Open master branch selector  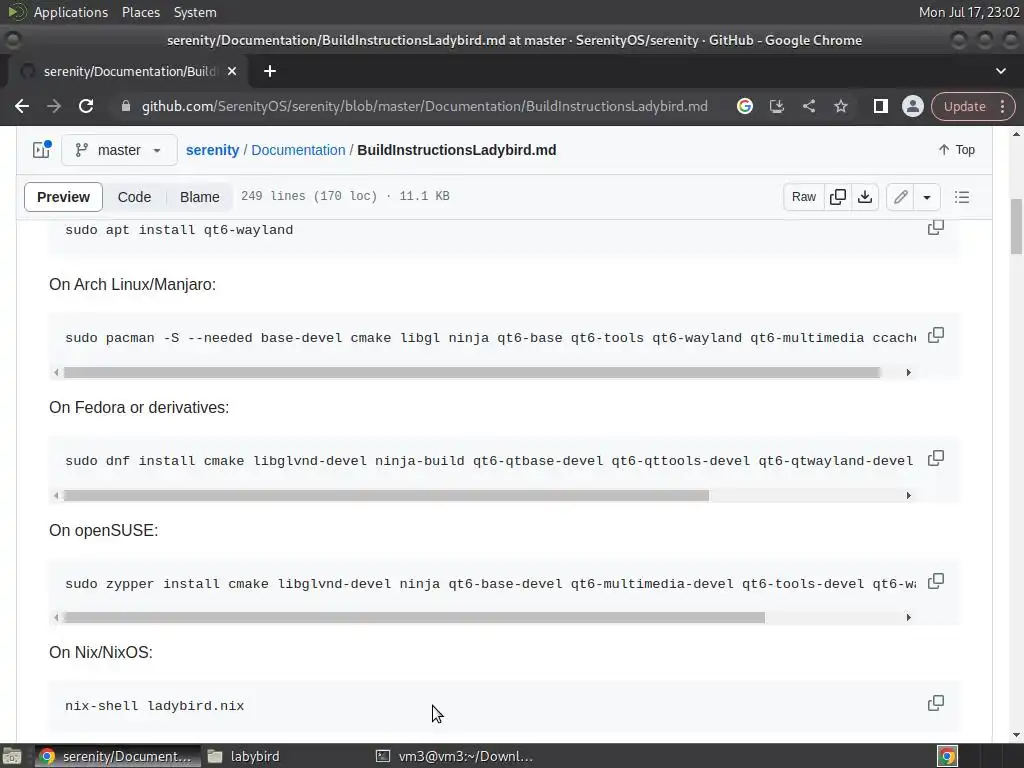pyautogui.click(x=119, y=150)
